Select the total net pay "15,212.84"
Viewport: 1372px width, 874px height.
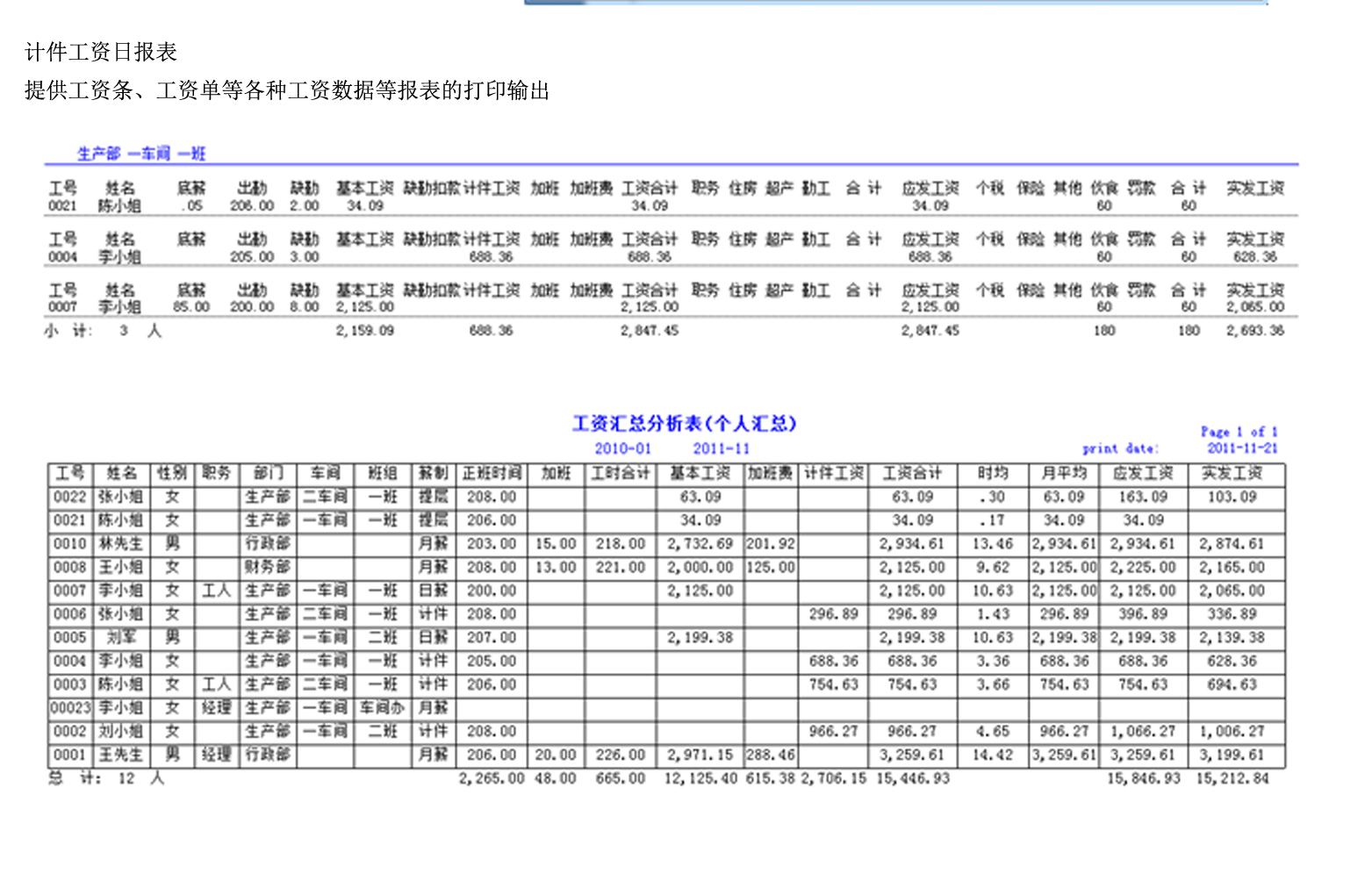pos(1232,778)
